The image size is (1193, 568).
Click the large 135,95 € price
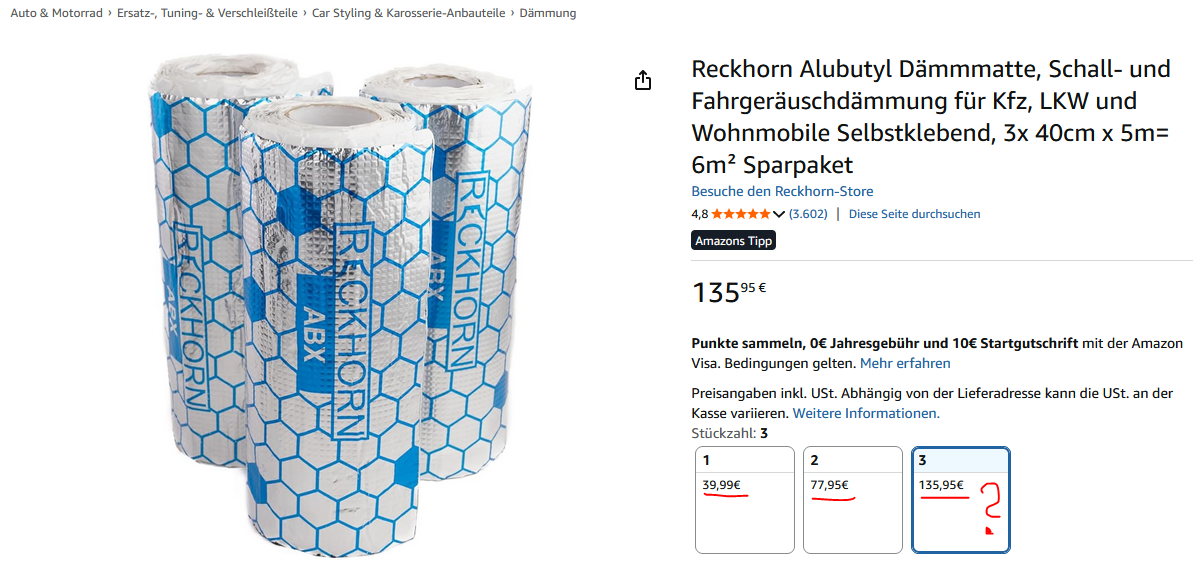(x=728, y=292)
